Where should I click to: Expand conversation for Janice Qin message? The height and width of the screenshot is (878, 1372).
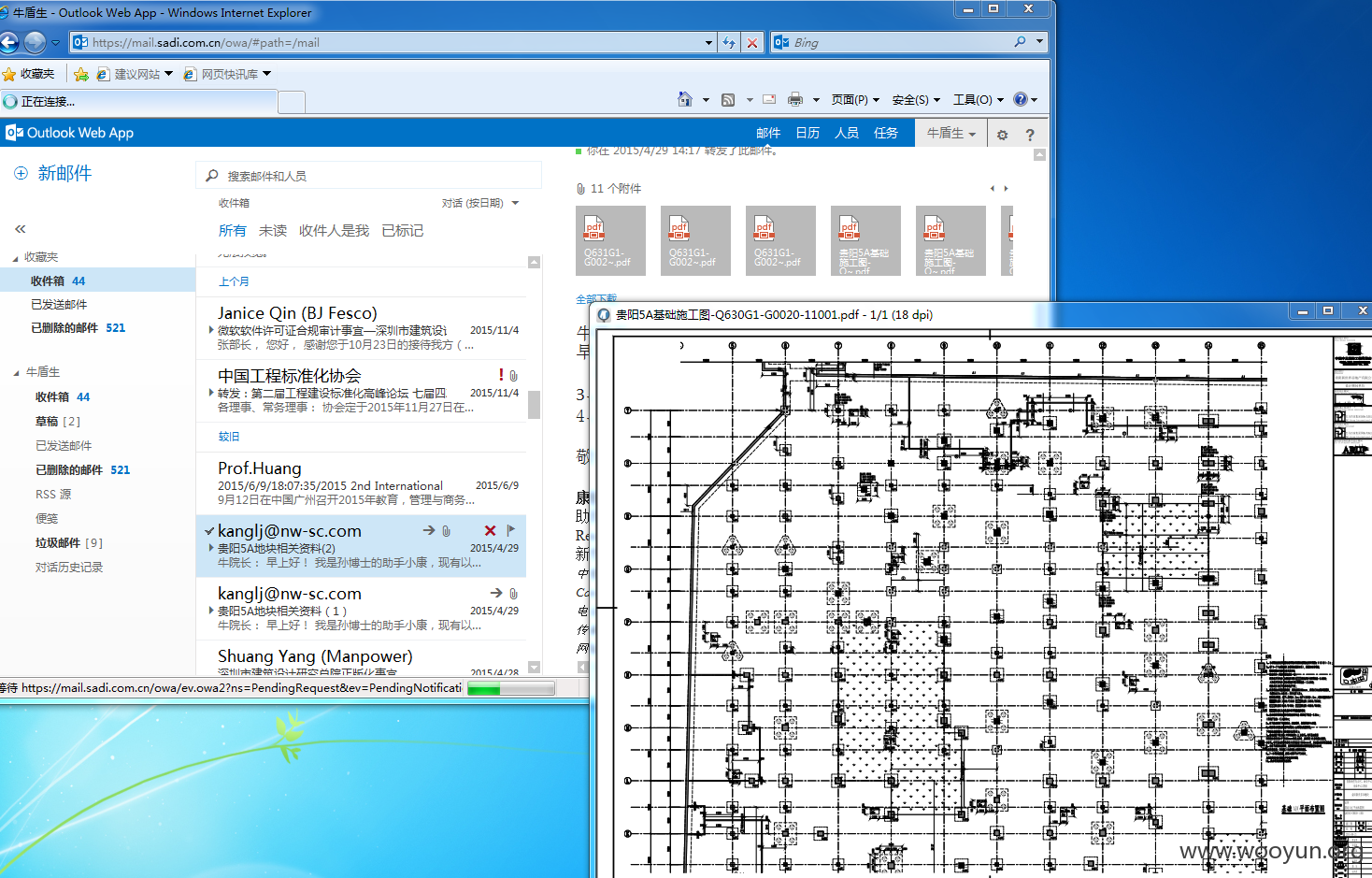click(x=211, y=330)
